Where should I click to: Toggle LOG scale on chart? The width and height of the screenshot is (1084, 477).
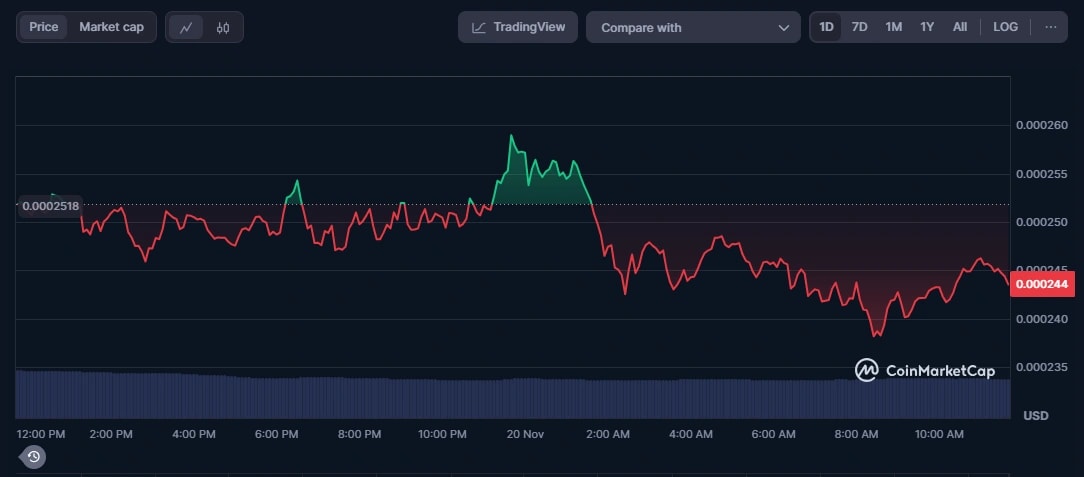tap(1005, 27)
